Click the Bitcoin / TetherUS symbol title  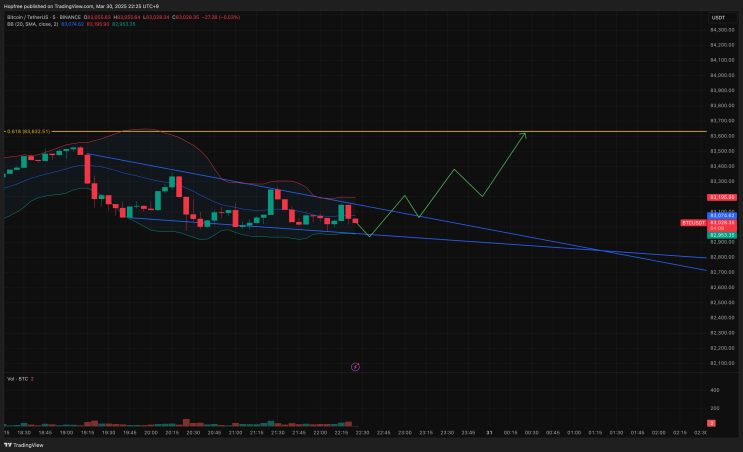click(x=44, y=17)
